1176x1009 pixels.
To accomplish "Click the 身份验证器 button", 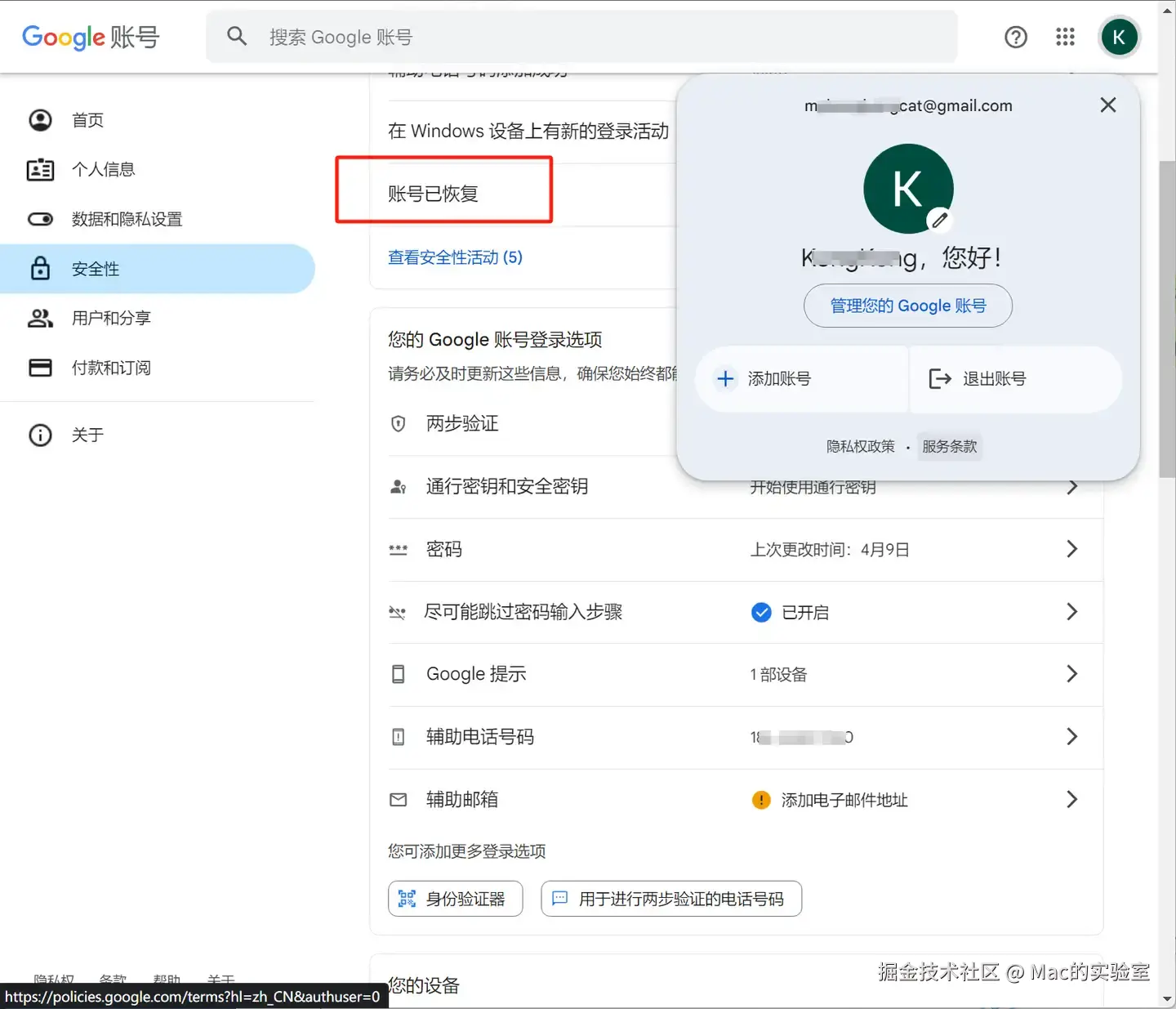I will tap(455, 899).
